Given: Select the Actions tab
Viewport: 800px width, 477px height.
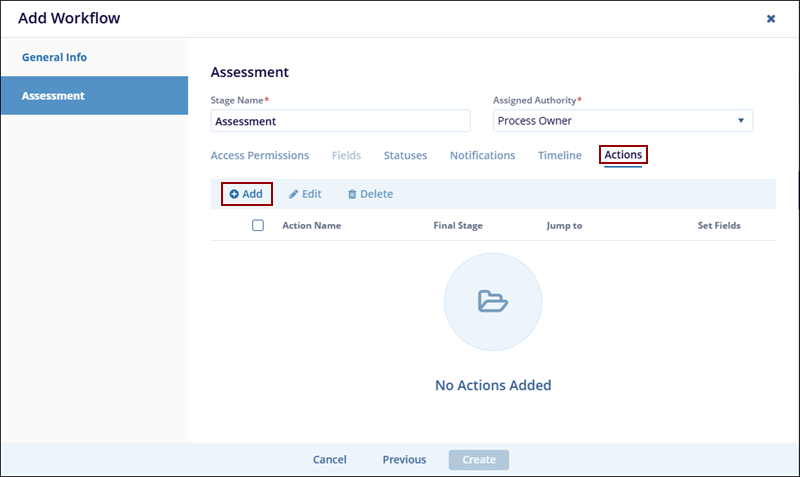Looking at the screenshot, I should [x=623, y=155].
